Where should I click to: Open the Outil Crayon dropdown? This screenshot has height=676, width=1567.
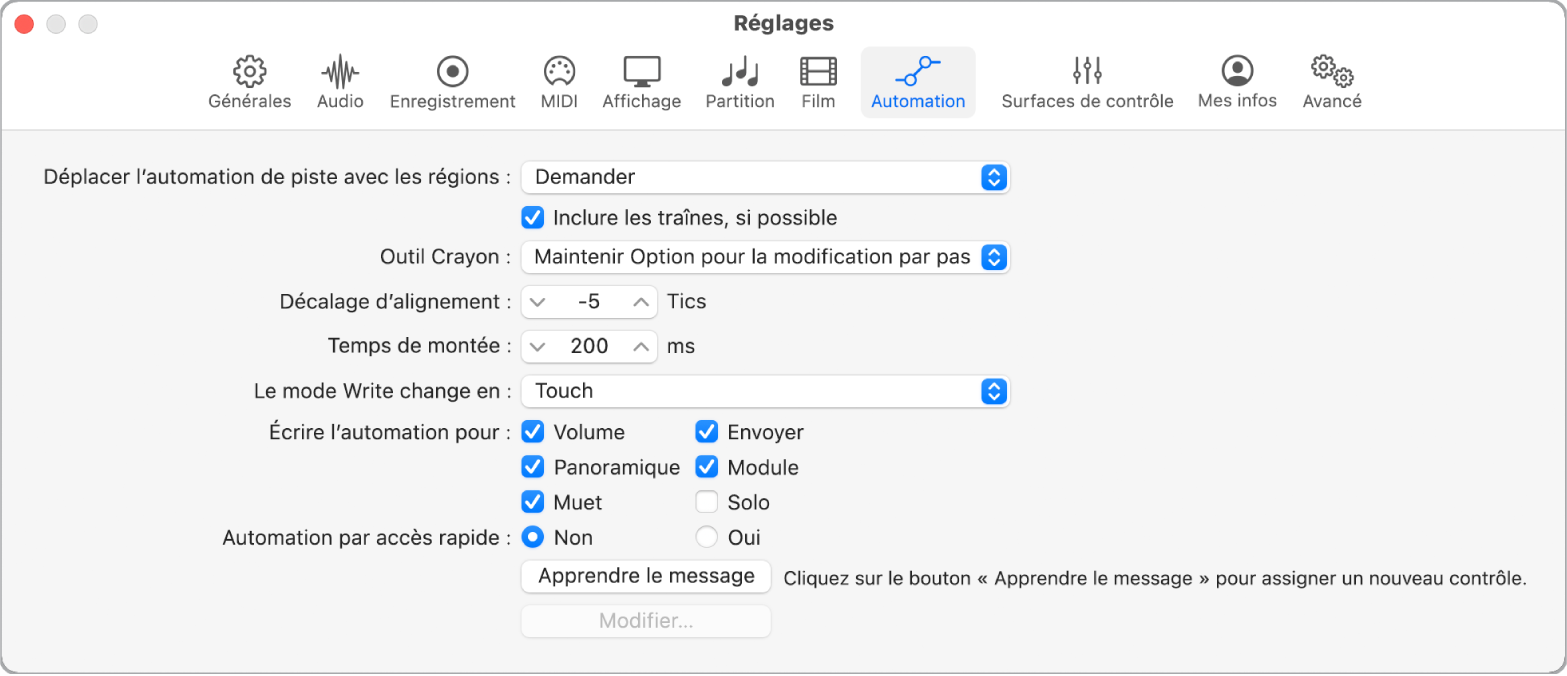[765, 257]
